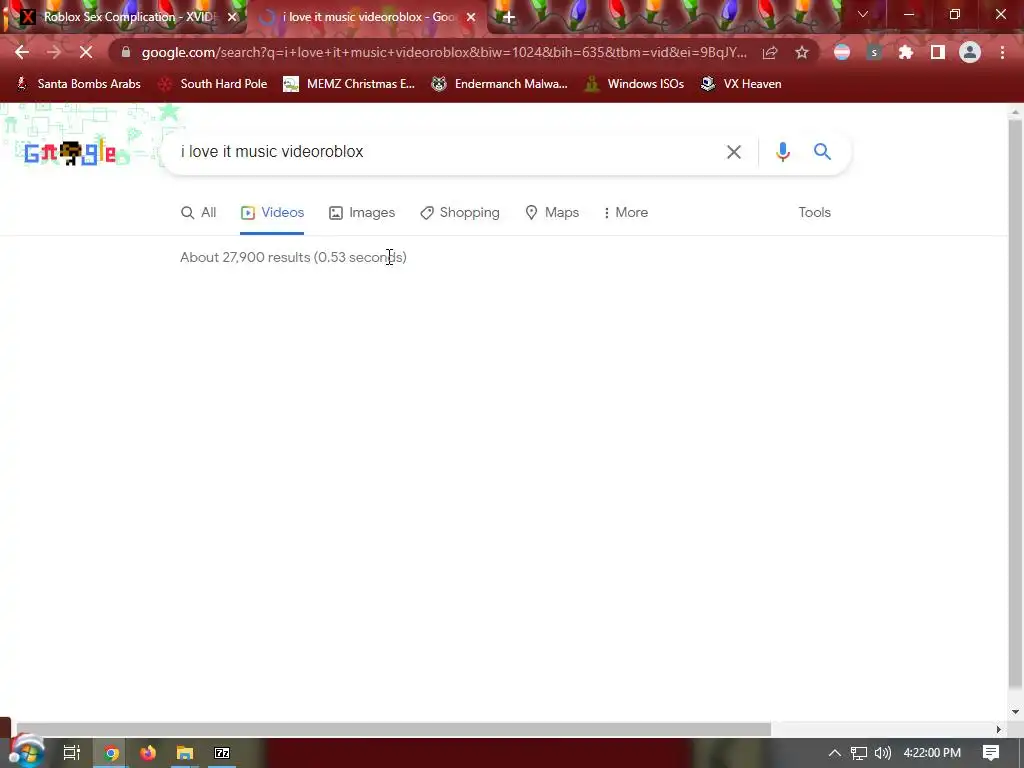This screenshot has height=768, width=1024.
Task: Open the volume control tray icon
Action: [x=882, y=753]
